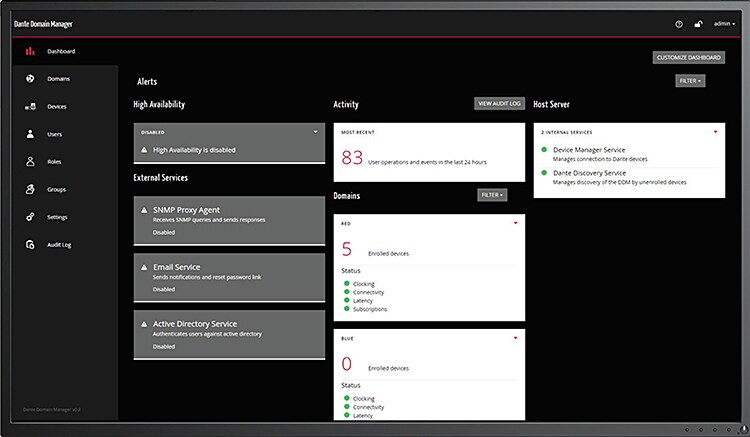The width and height of the screenshot is (750, 437).
Task: Click the CUSTOMIZE DASHBOARD button
Action: tap(688, 58)
